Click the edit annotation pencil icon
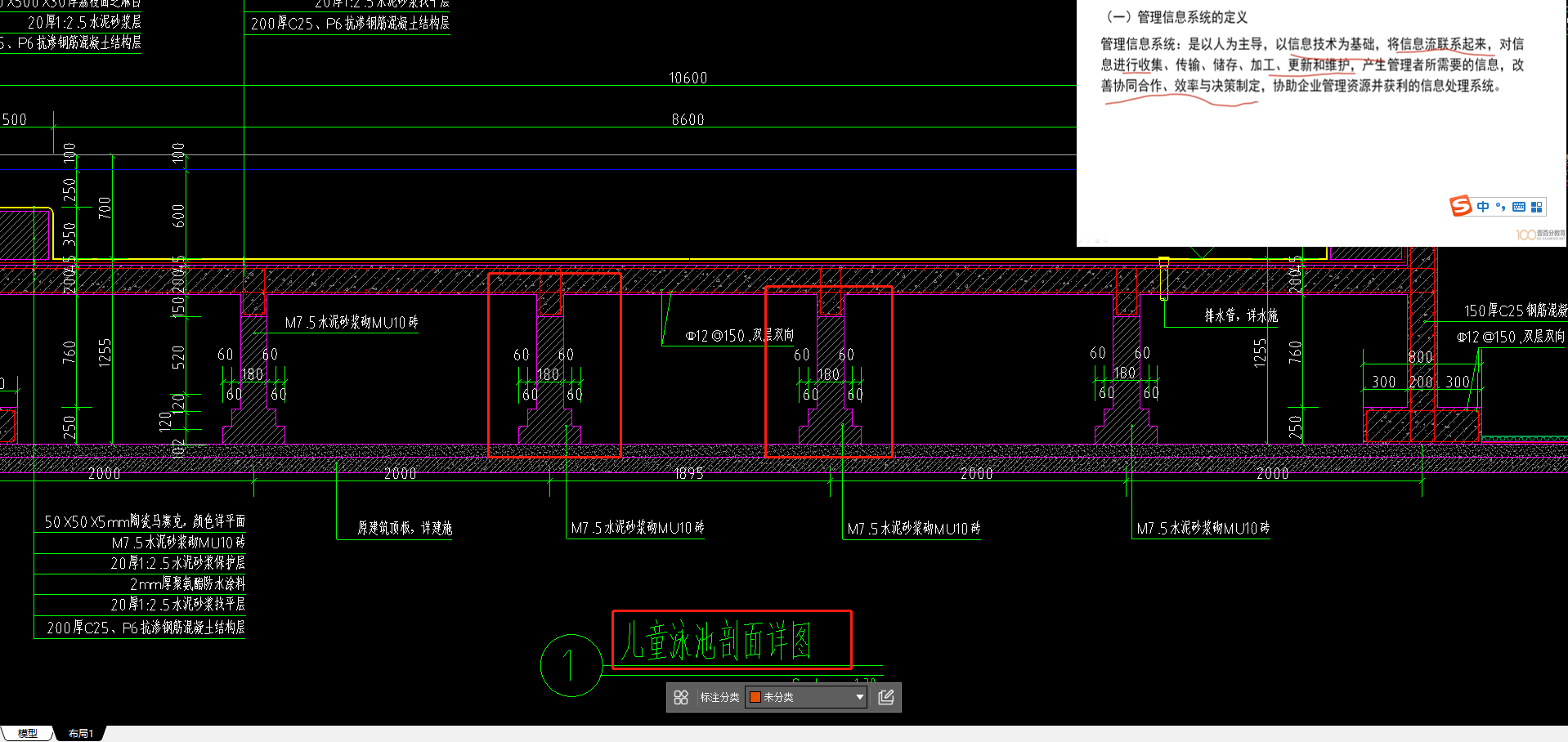This screenshot has width=1568, height=742. pyautogui.click(x=886, y=697)
